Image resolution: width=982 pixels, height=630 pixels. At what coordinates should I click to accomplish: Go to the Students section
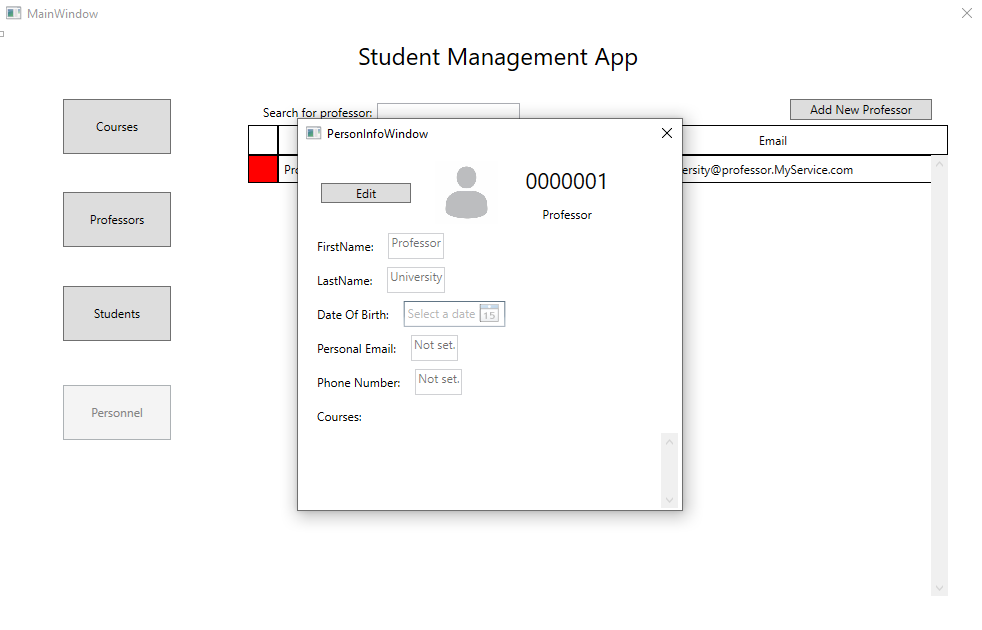[117, 314]
